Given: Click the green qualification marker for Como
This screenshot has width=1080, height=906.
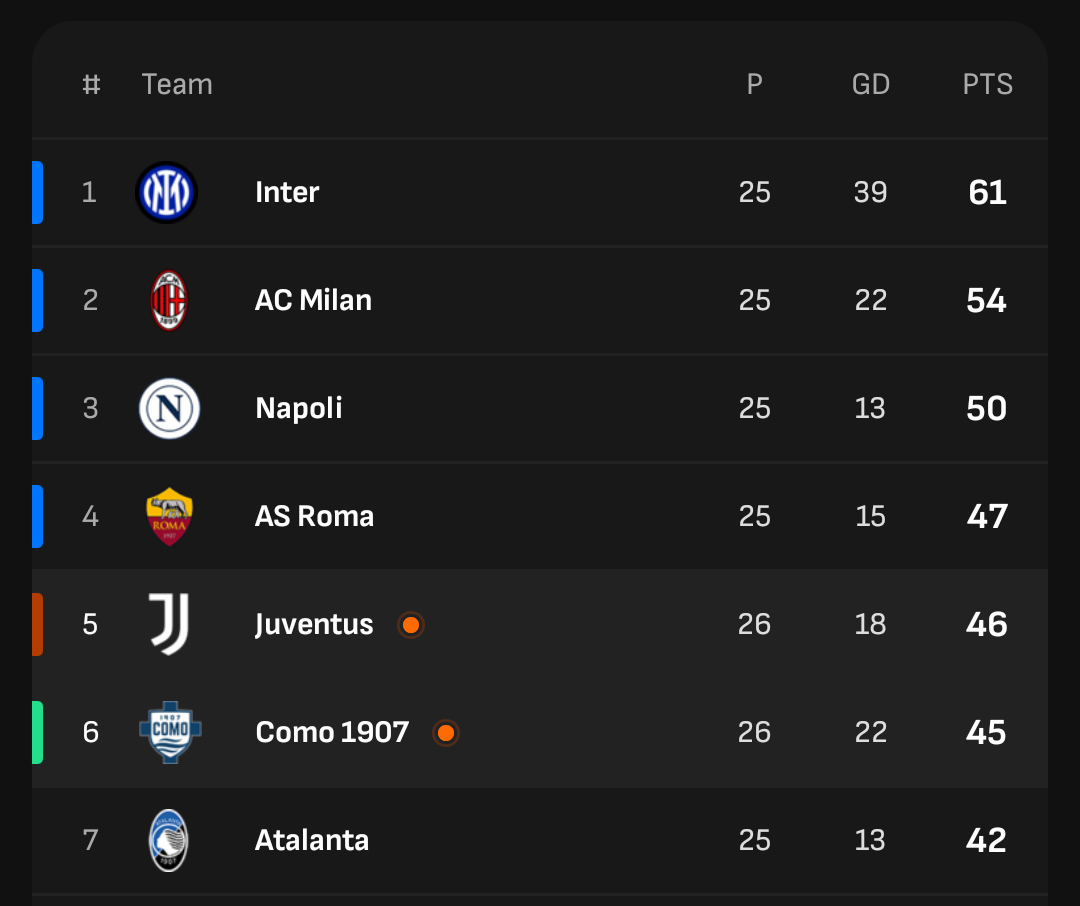Looking at the screenshot, I should (x=37, y=732).
